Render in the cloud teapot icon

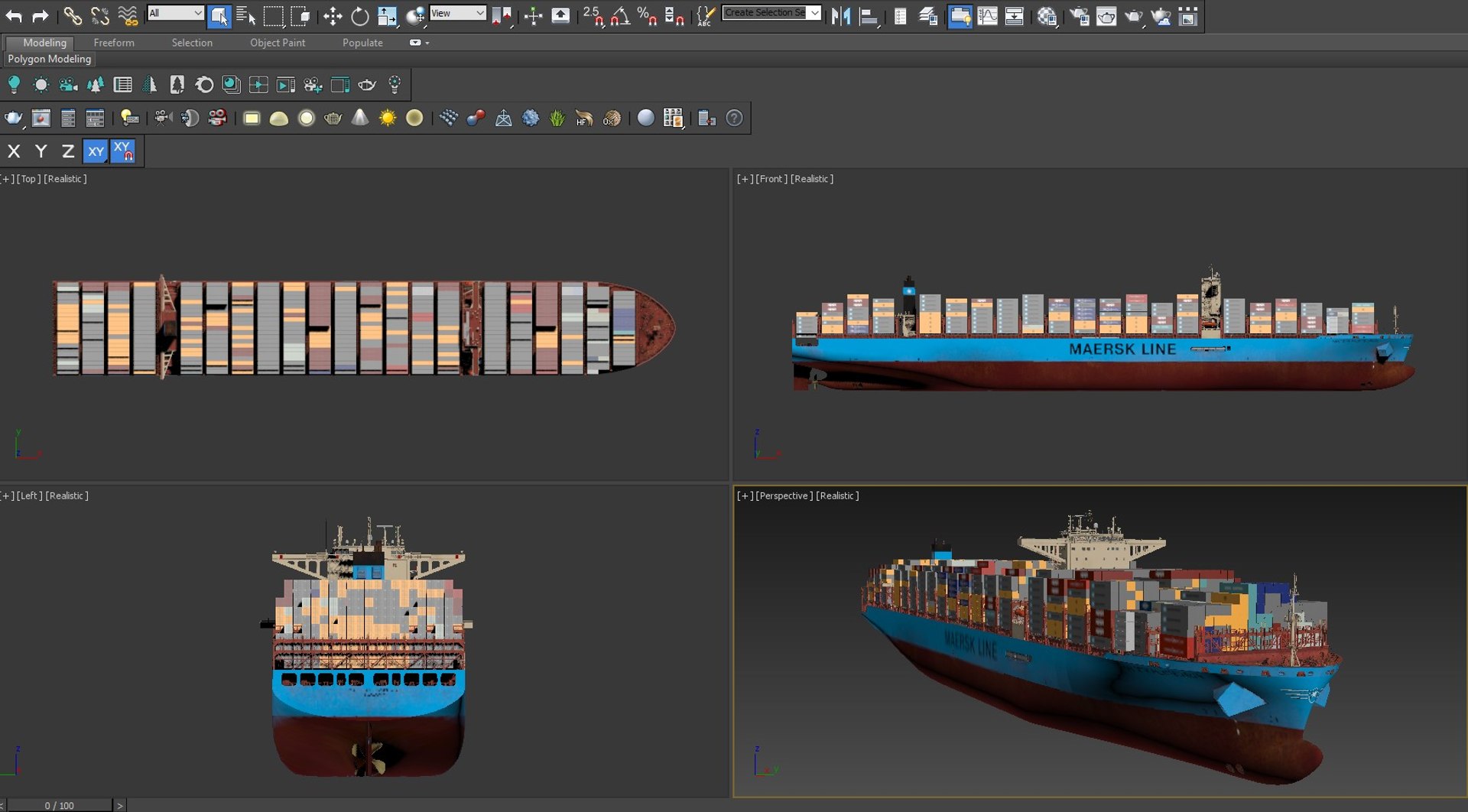[1161, 16]
